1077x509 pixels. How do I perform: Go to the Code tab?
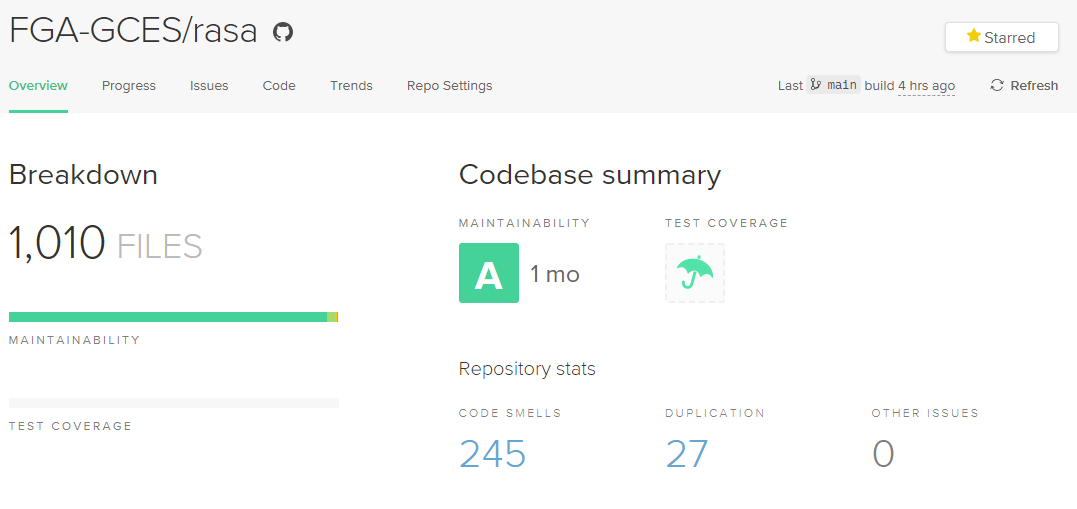(x=279, y=86)
